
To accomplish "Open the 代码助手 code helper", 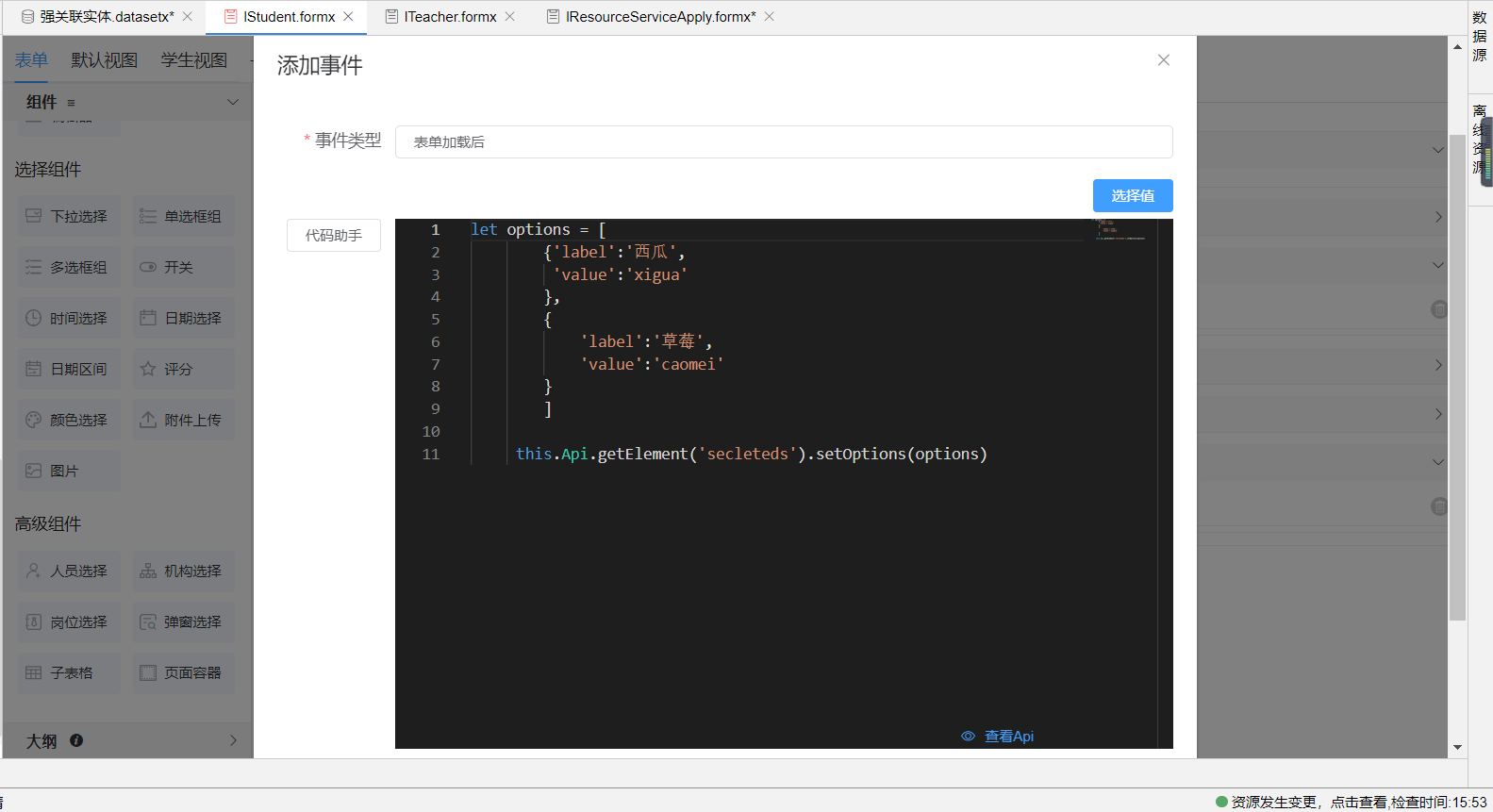I will [333, 235].
